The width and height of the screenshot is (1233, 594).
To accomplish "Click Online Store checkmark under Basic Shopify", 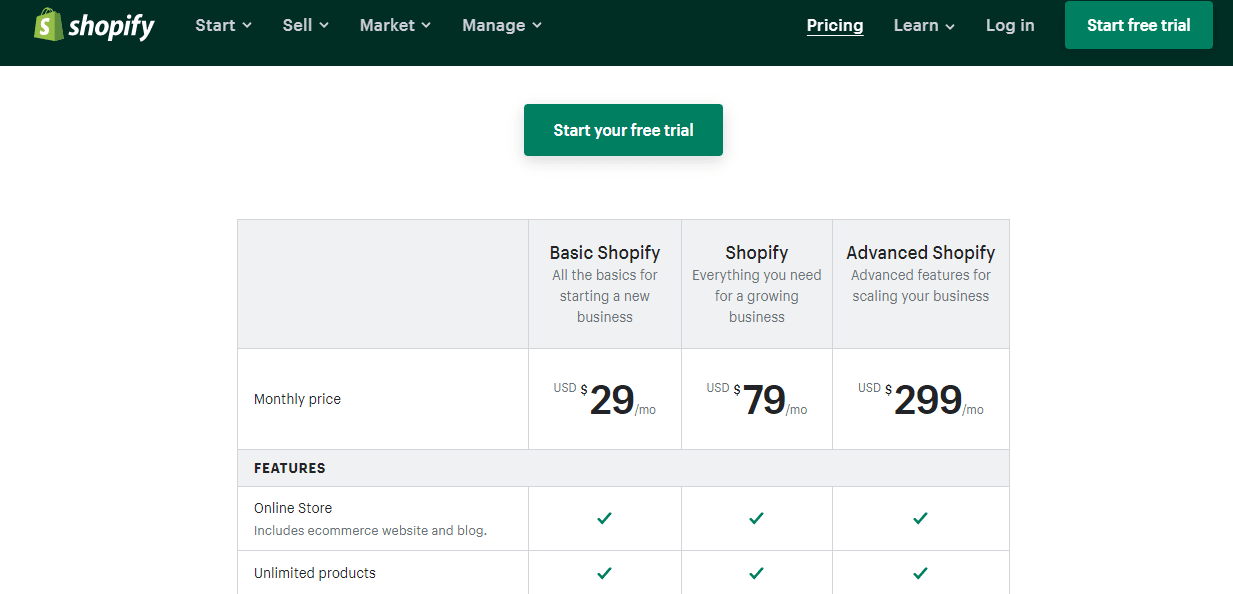I will coord(604,518).
